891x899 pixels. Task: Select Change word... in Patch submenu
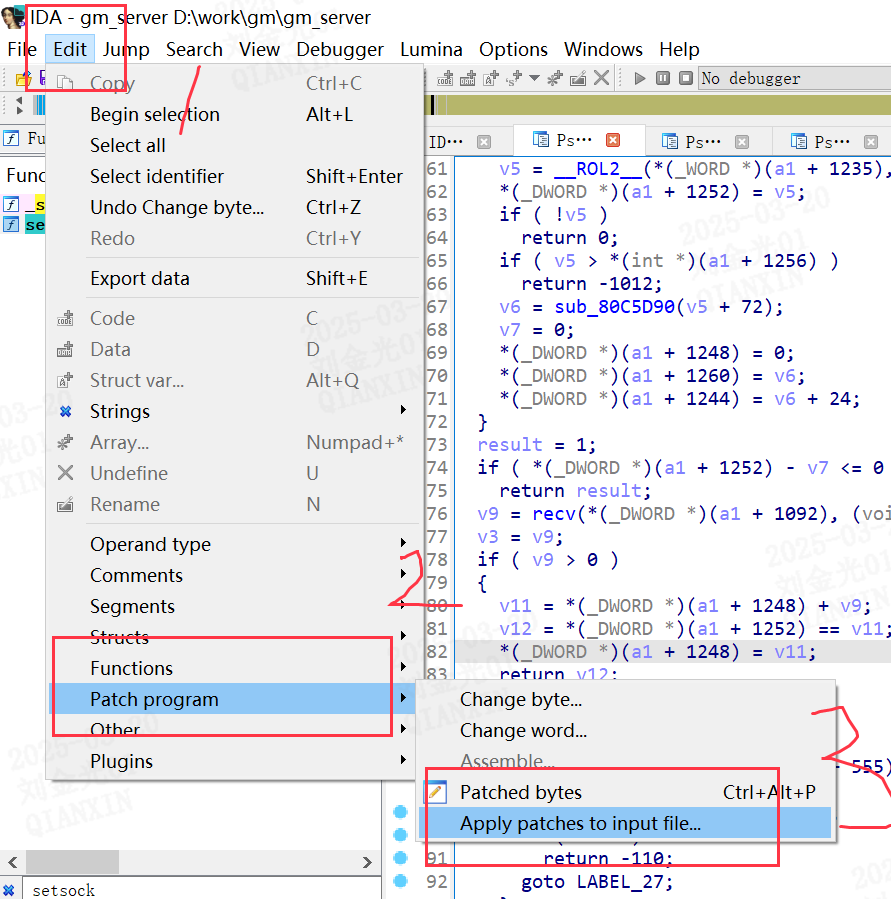[625, 730]
